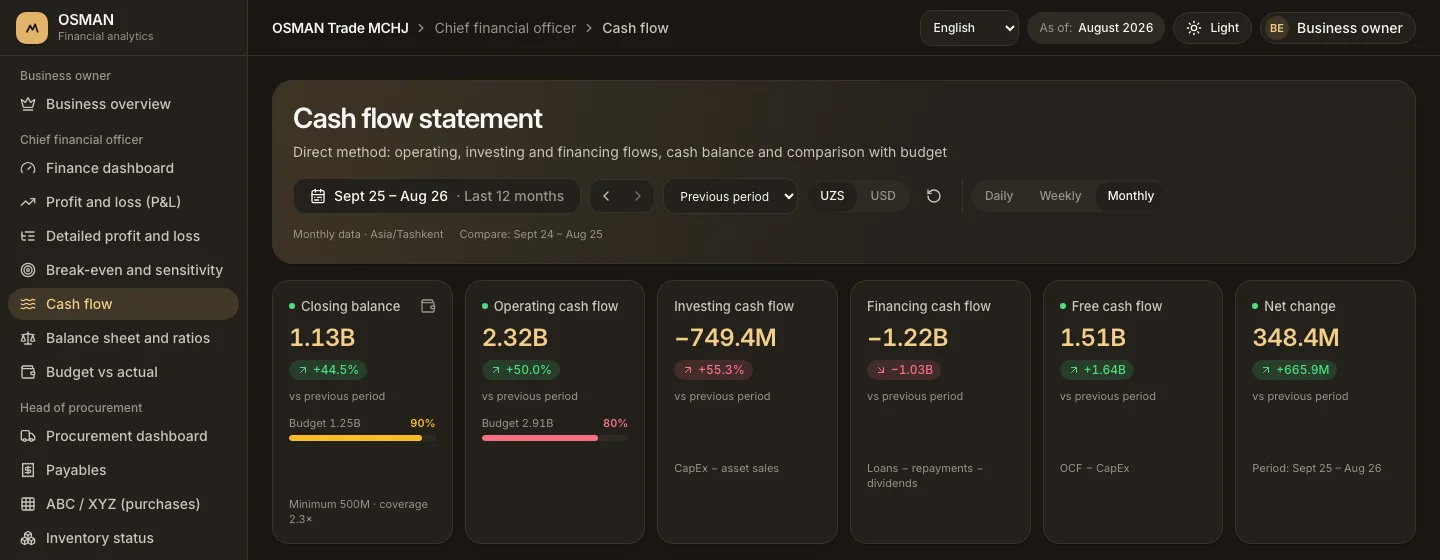Click the Investing cash flow −749.4M value
Image resolution: width=1440 pixels, height=560 pixels.
[x=725, y=338]
